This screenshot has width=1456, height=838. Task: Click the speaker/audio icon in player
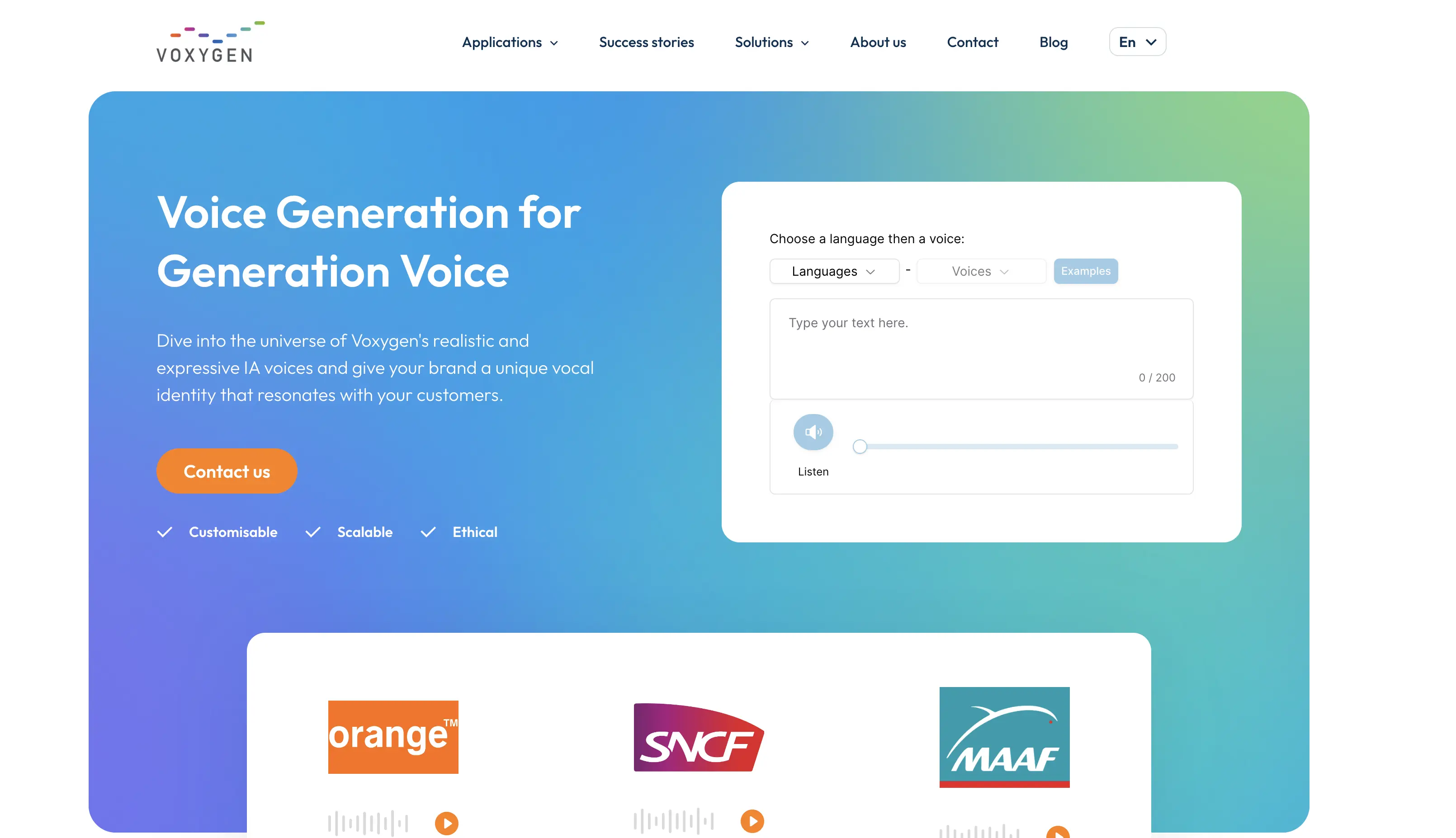813,432
